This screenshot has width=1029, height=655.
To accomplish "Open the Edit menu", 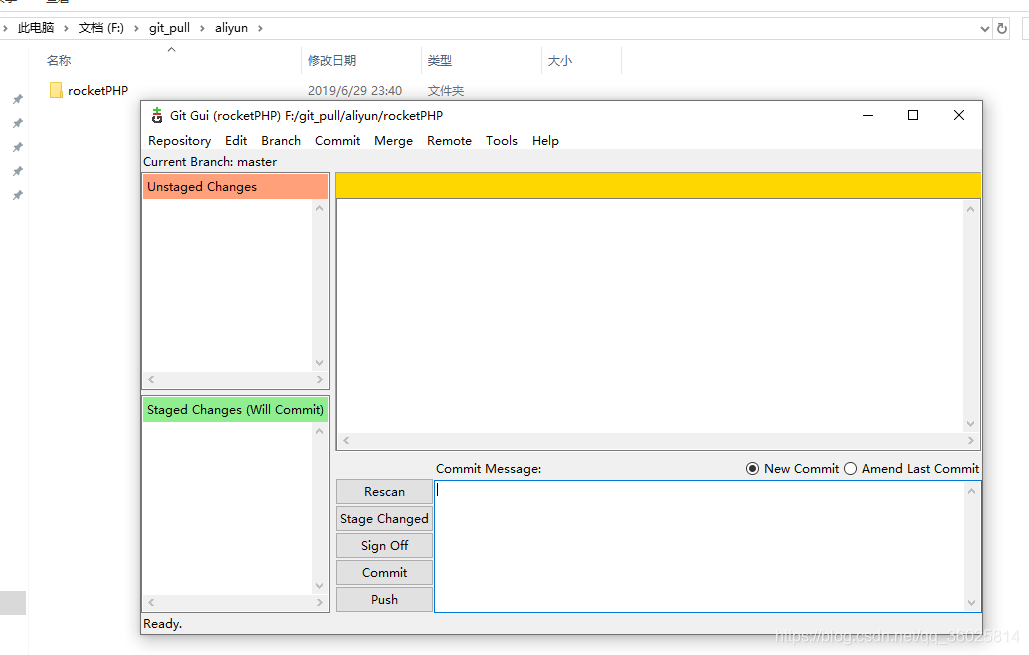I will (236, 140).
